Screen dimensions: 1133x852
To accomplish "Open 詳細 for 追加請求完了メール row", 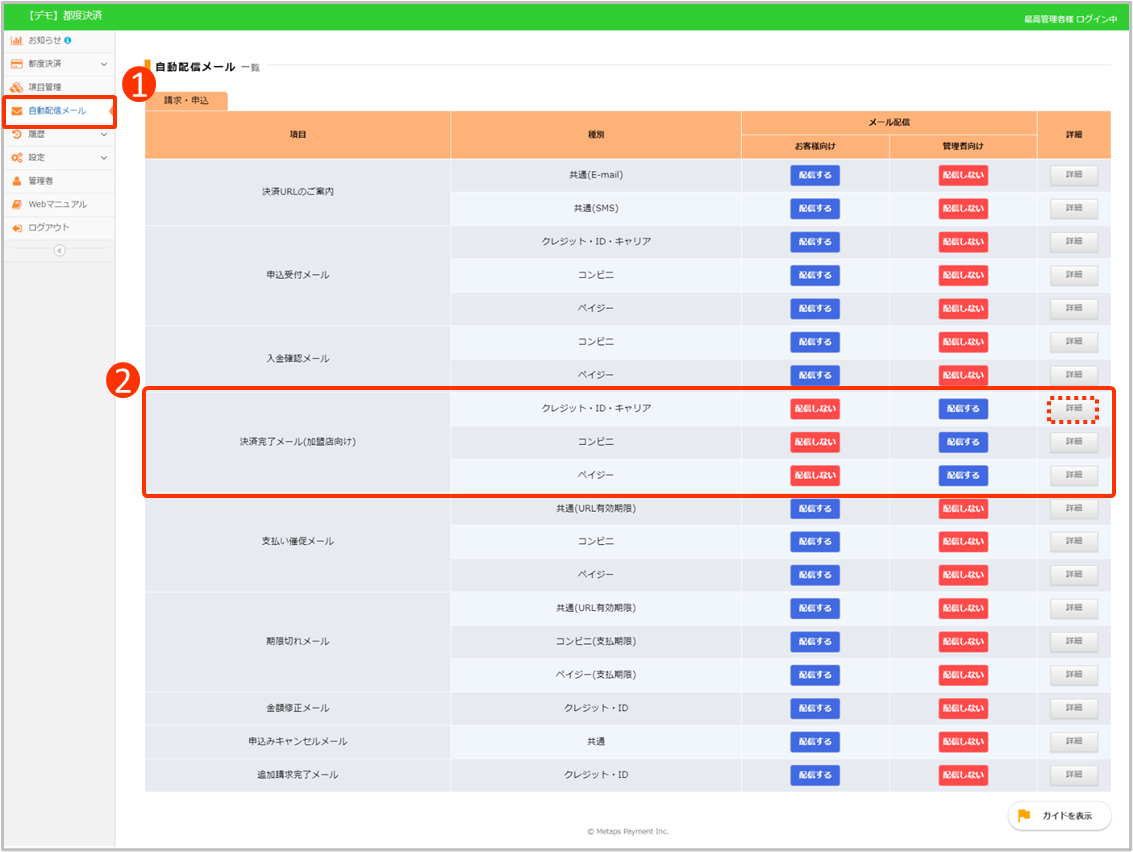I will [x=1073, y=775].
